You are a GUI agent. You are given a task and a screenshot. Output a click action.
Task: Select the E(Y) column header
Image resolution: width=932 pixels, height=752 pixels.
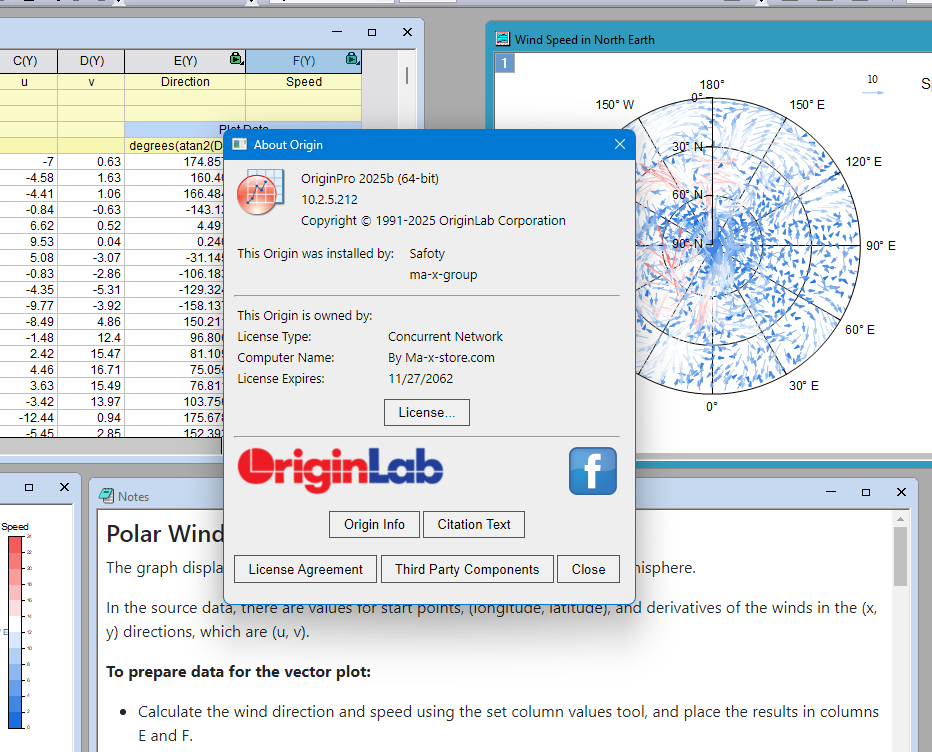coord(185,61)
